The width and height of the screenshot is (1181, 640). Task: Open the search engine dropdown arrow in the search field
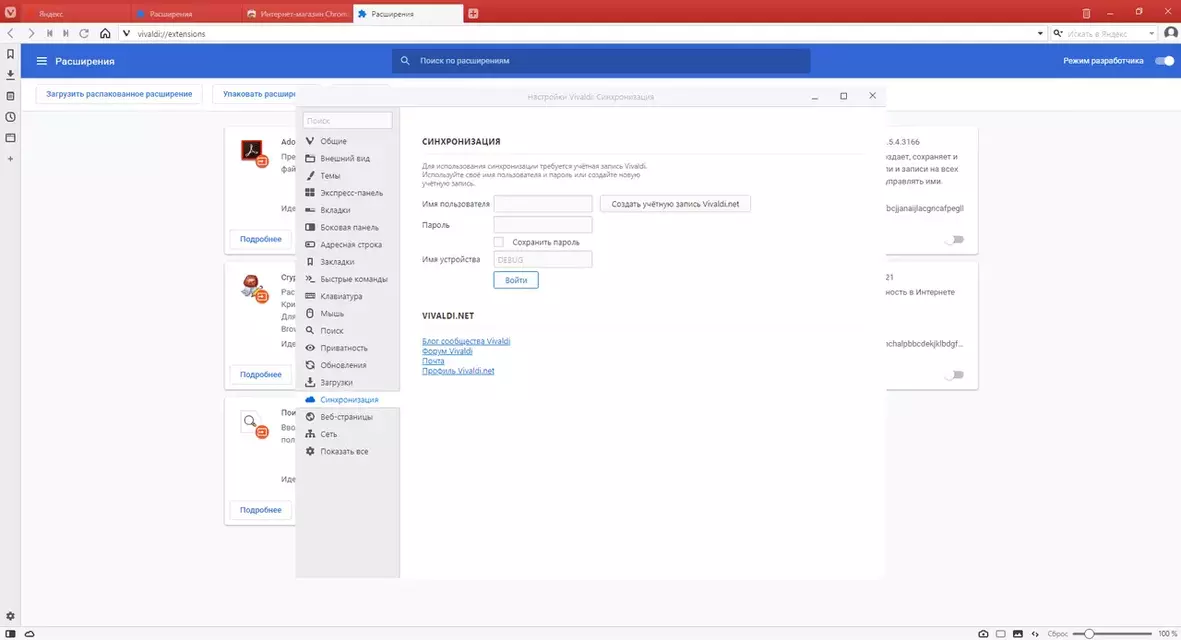(x=1152, y=33)
